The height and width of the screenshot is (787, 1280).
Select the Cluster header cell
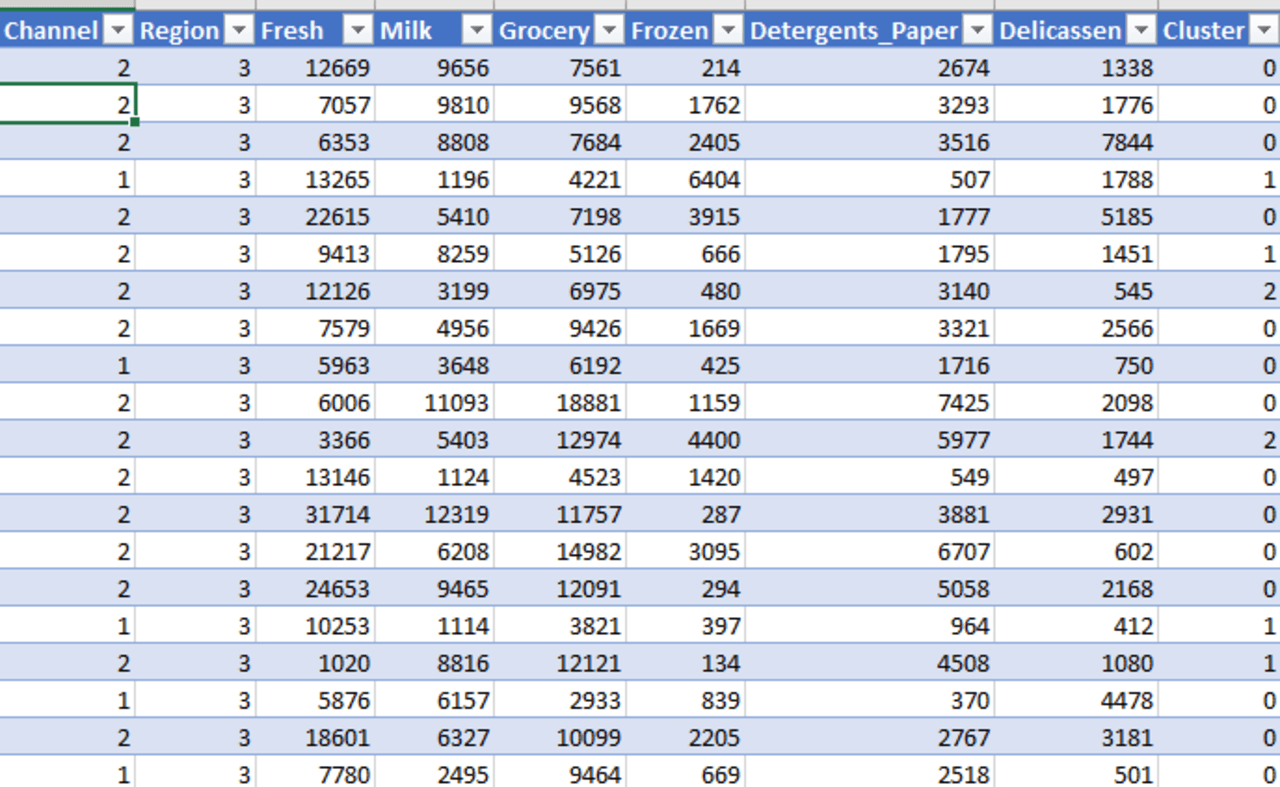click(1219, 31)
